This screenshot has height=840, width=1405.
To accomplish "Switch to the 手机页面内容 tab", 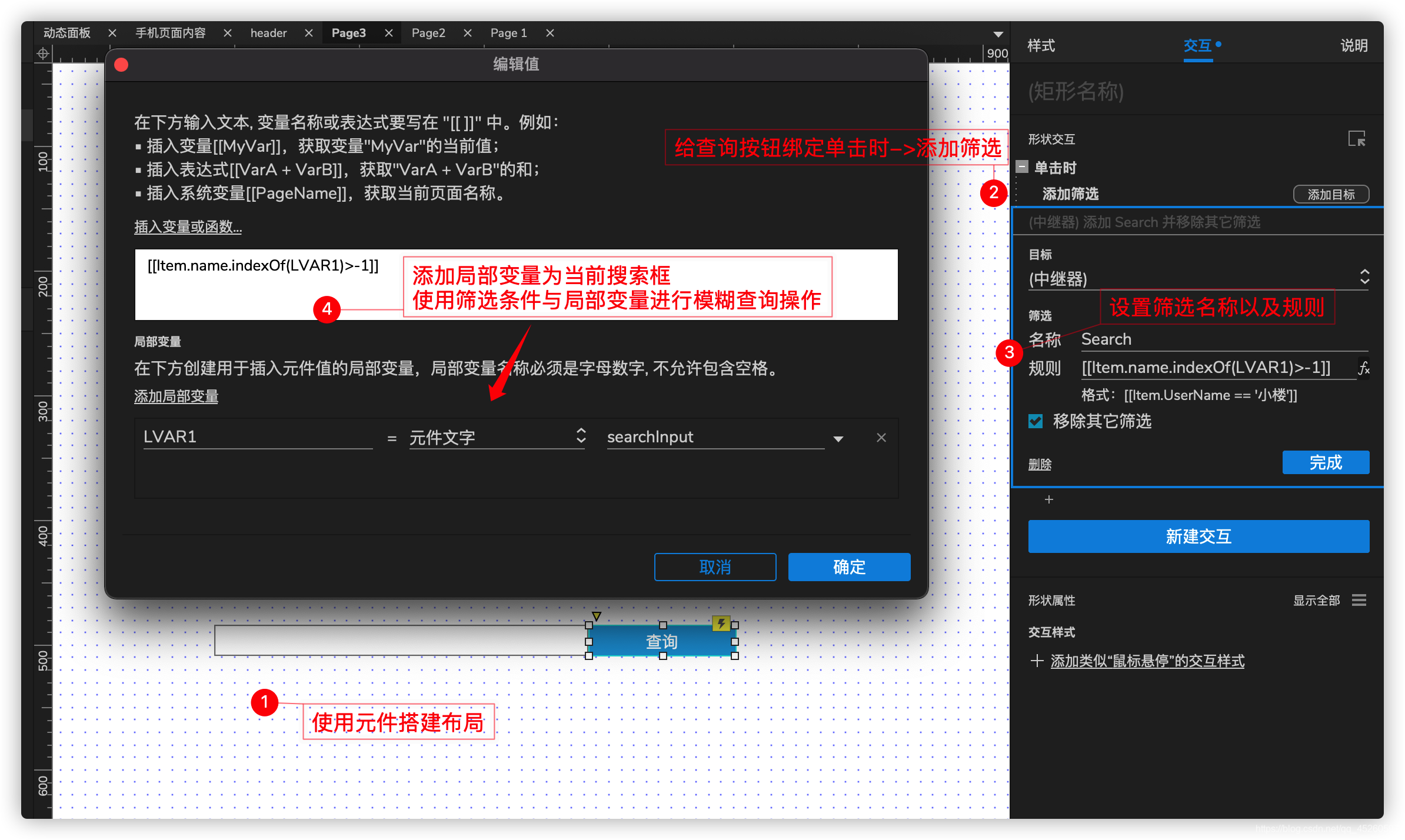I will point(171,33).
